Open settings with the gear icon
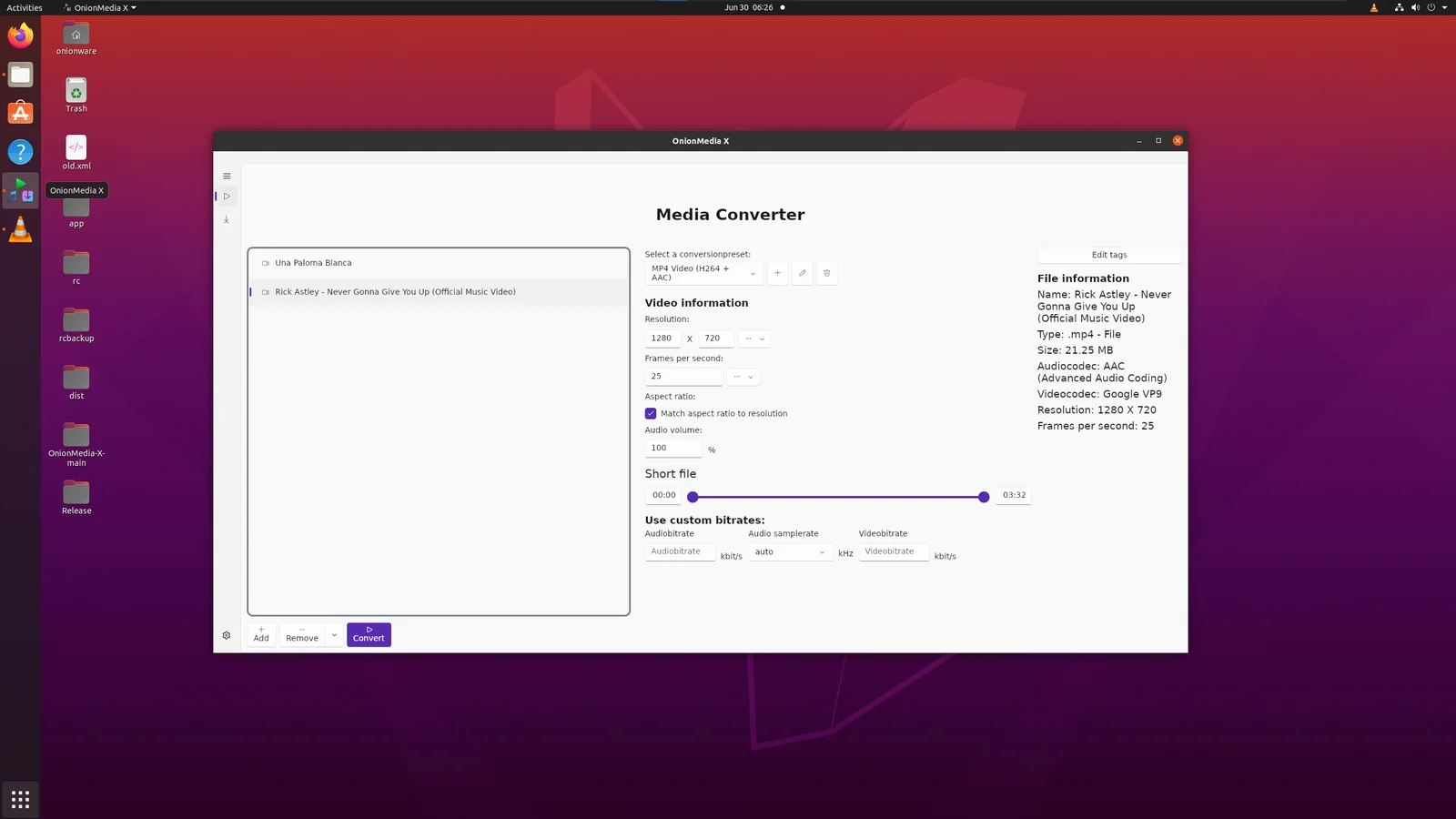The width and height of the screenshot is (1456, 819). pyautogui.click(x=227, y=635)
